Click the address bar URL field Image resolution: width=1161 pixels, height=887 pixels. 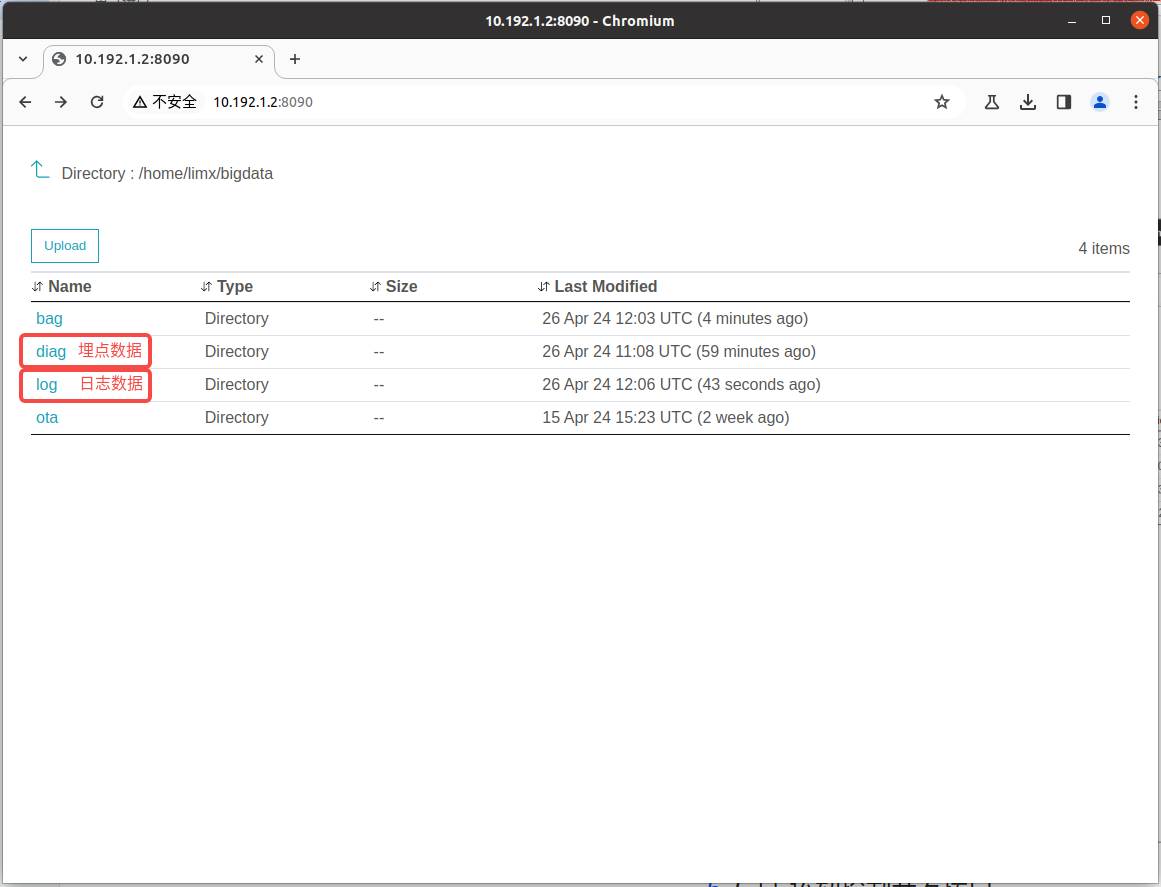click(x=544, y=102)
